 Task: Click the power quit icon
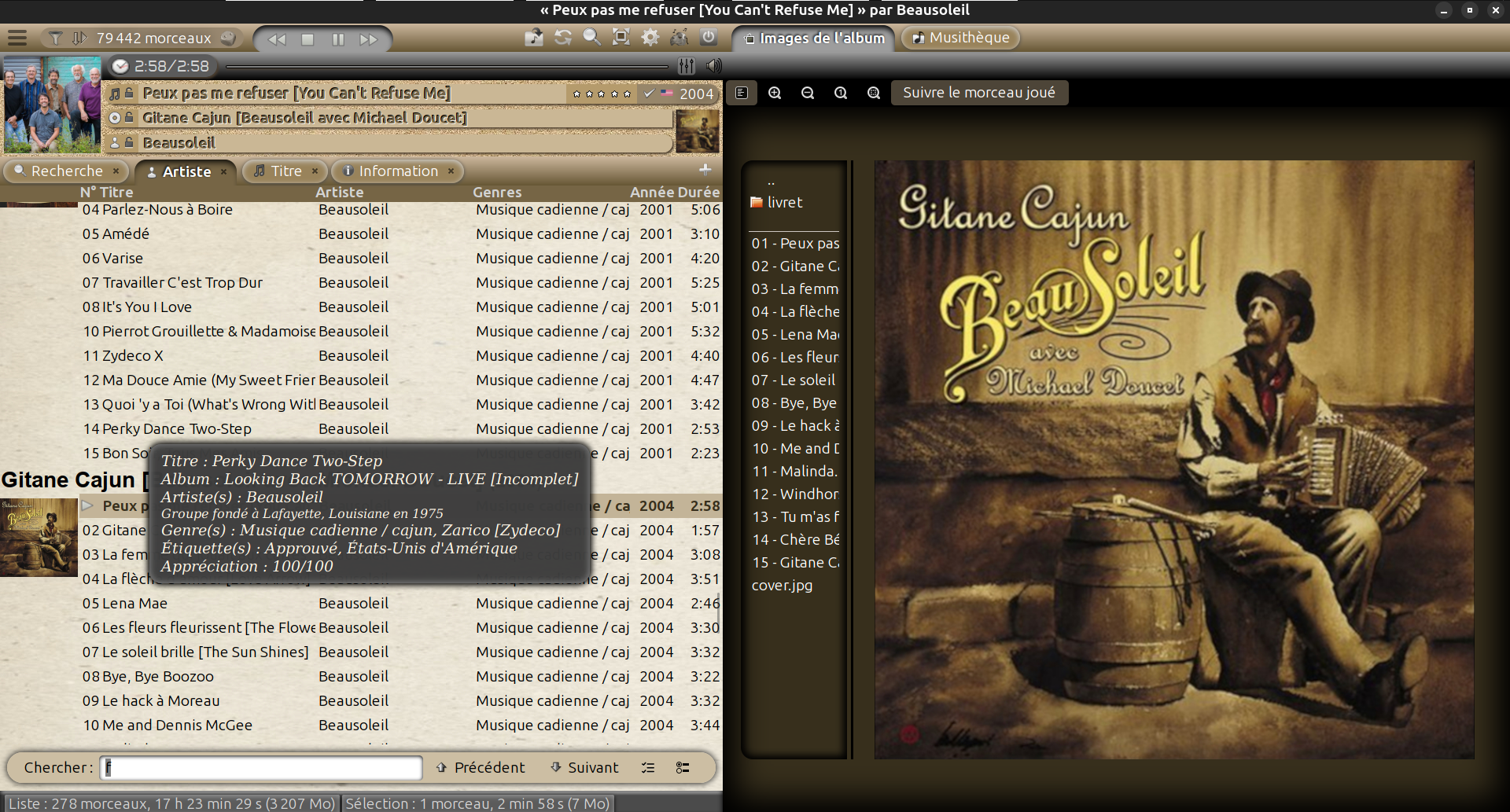coord(709,37)
